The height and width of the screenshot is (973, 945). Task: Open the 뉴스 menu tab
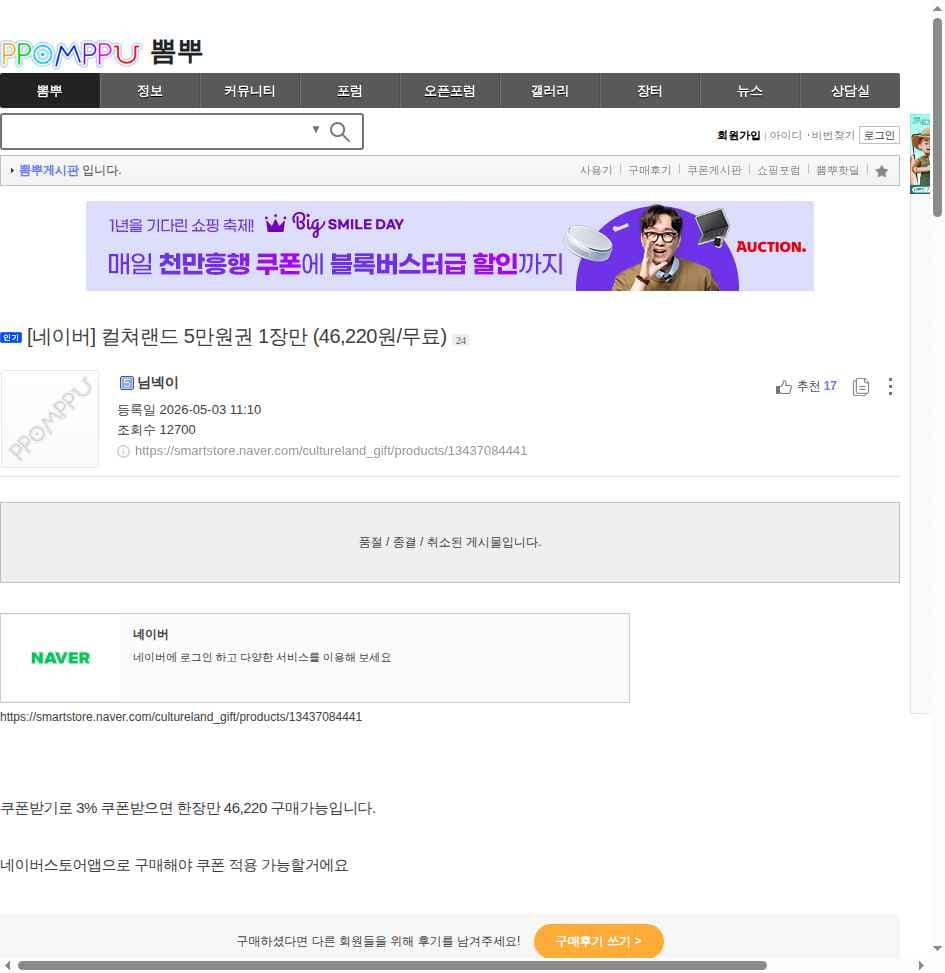point(750,91)
